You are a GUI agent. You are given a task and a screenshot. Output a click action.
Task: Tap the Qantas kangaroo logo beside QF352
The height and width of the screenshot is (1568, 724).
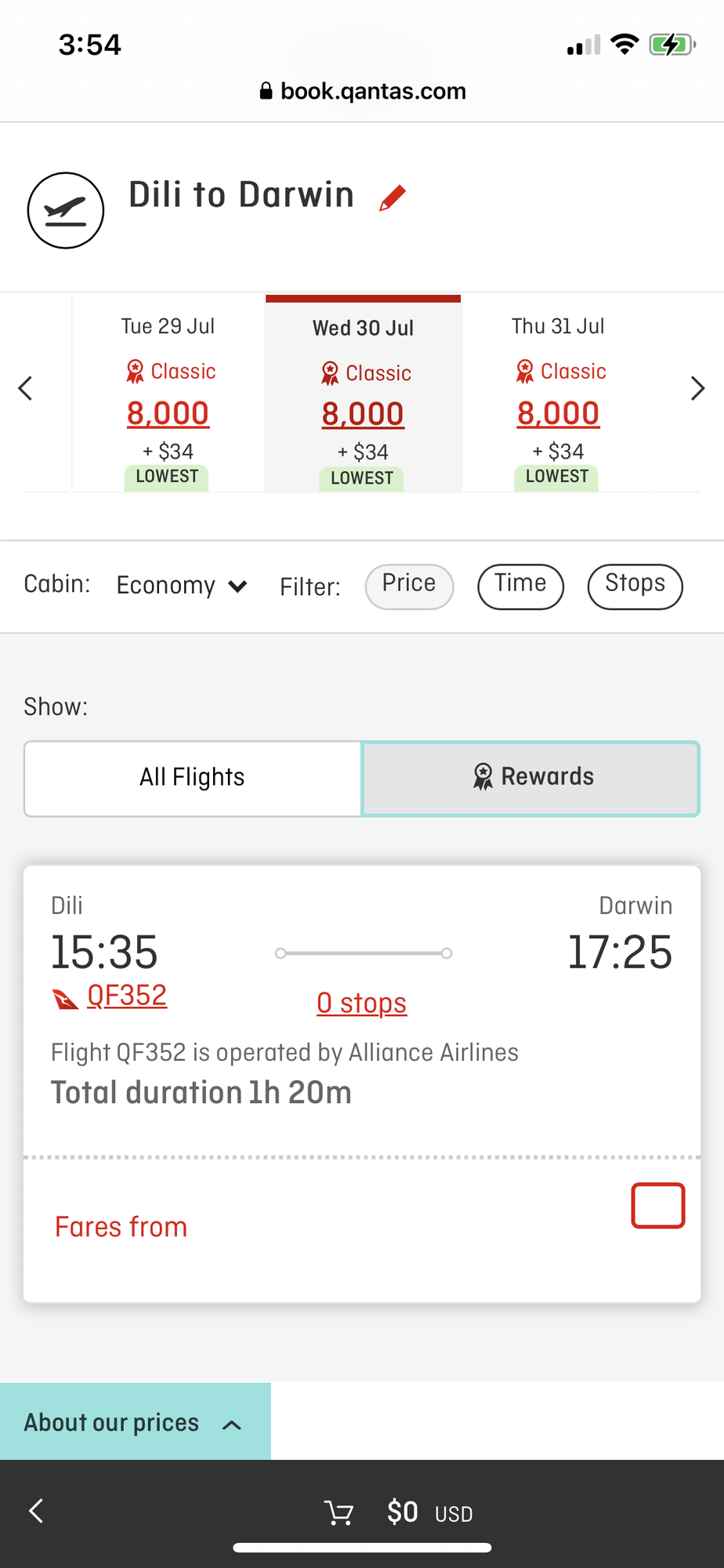point(65,999)
